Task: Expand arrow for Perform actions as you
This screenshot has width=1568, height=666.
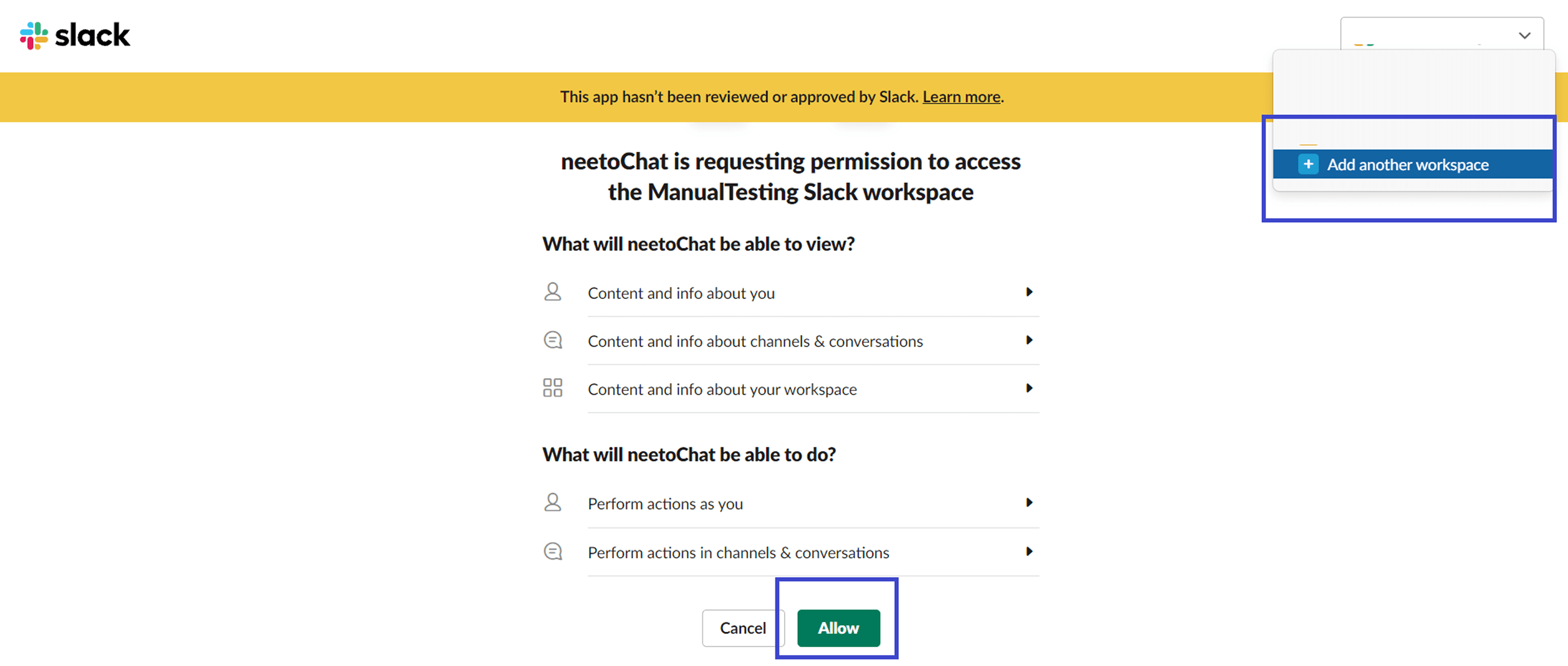Action: pos(1029,503)
